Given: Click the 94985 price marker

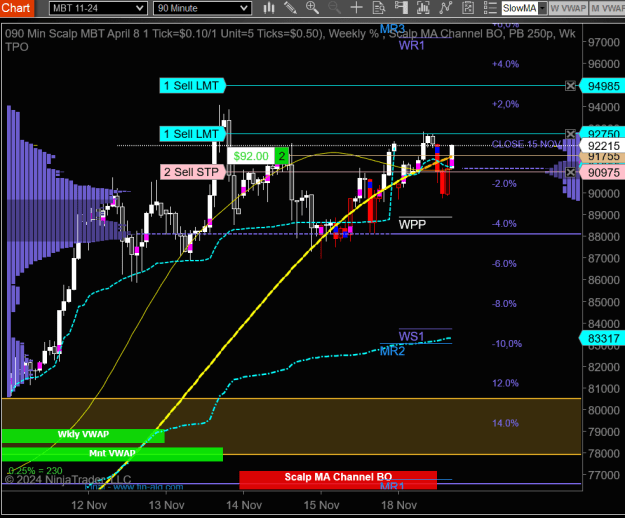Looking at the screenshot, I should (602, 86).
